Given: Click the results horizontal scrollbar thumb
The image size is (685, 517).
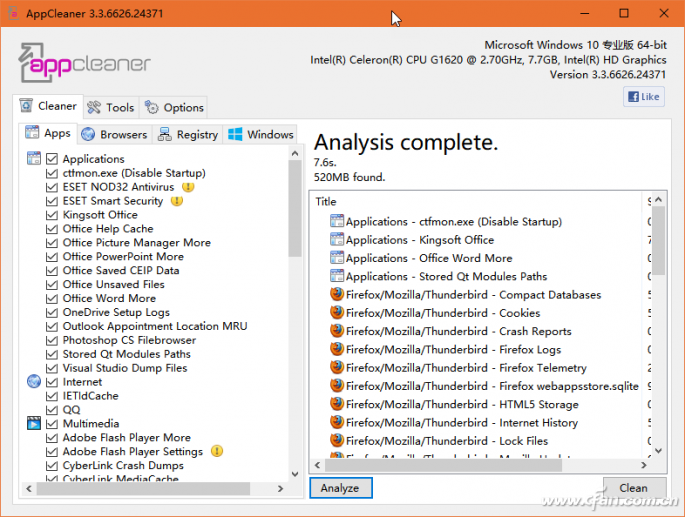Looking at the screenshot, I should (443, 465).
